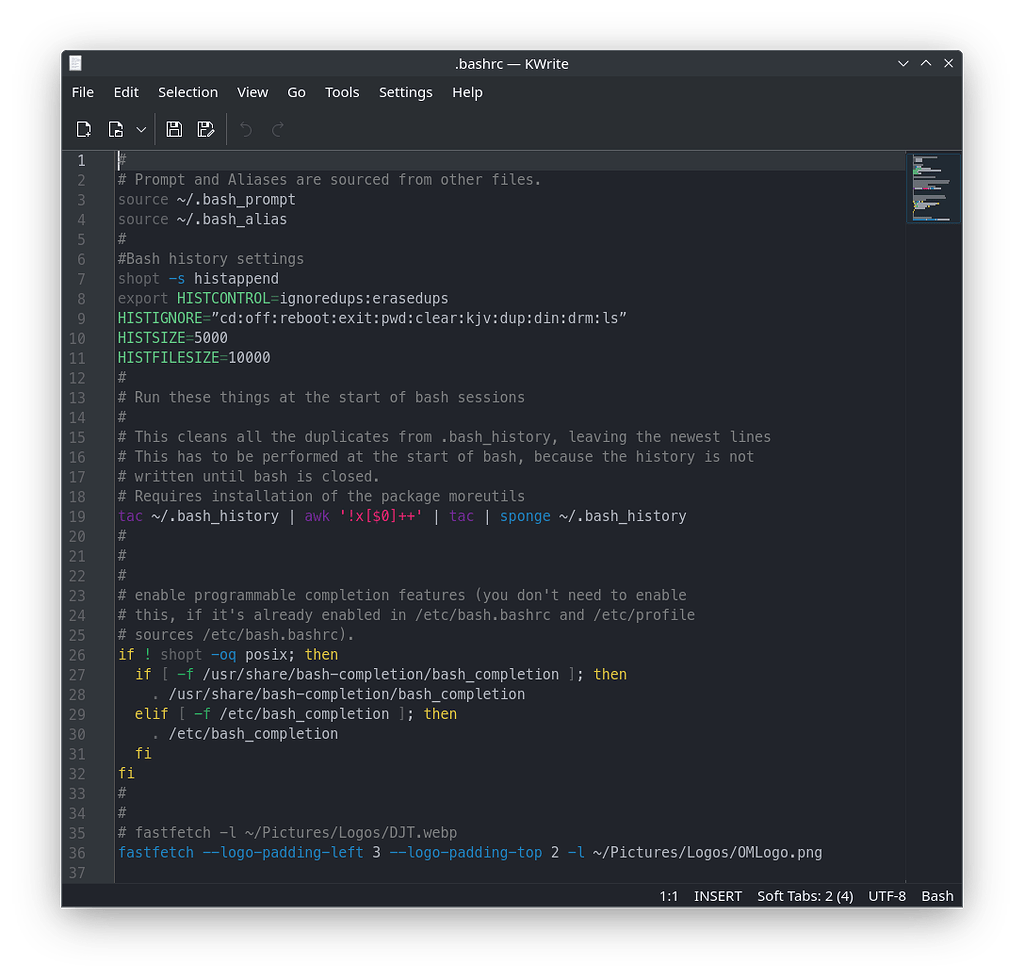Save the current file

click(x=174, y=129)
